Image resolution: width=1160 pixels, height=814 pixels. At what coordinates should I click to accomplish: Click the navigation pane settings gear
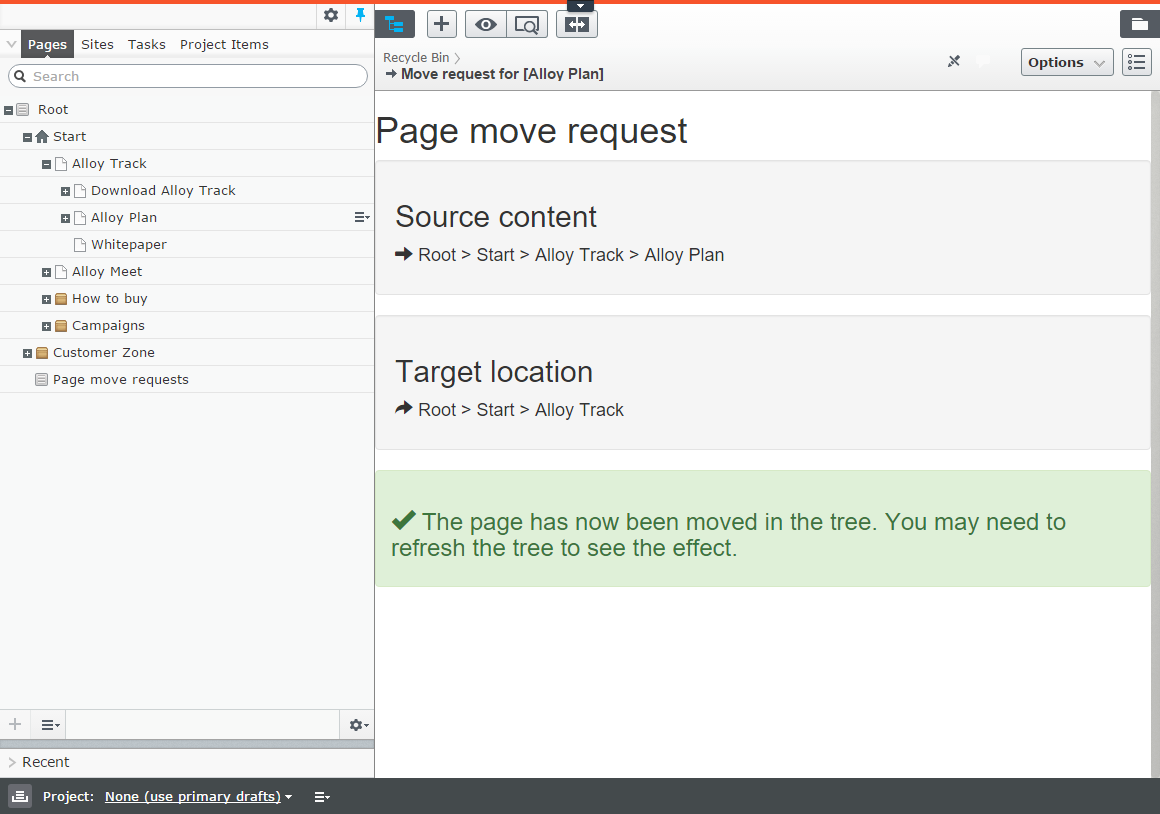coord(331,15)
